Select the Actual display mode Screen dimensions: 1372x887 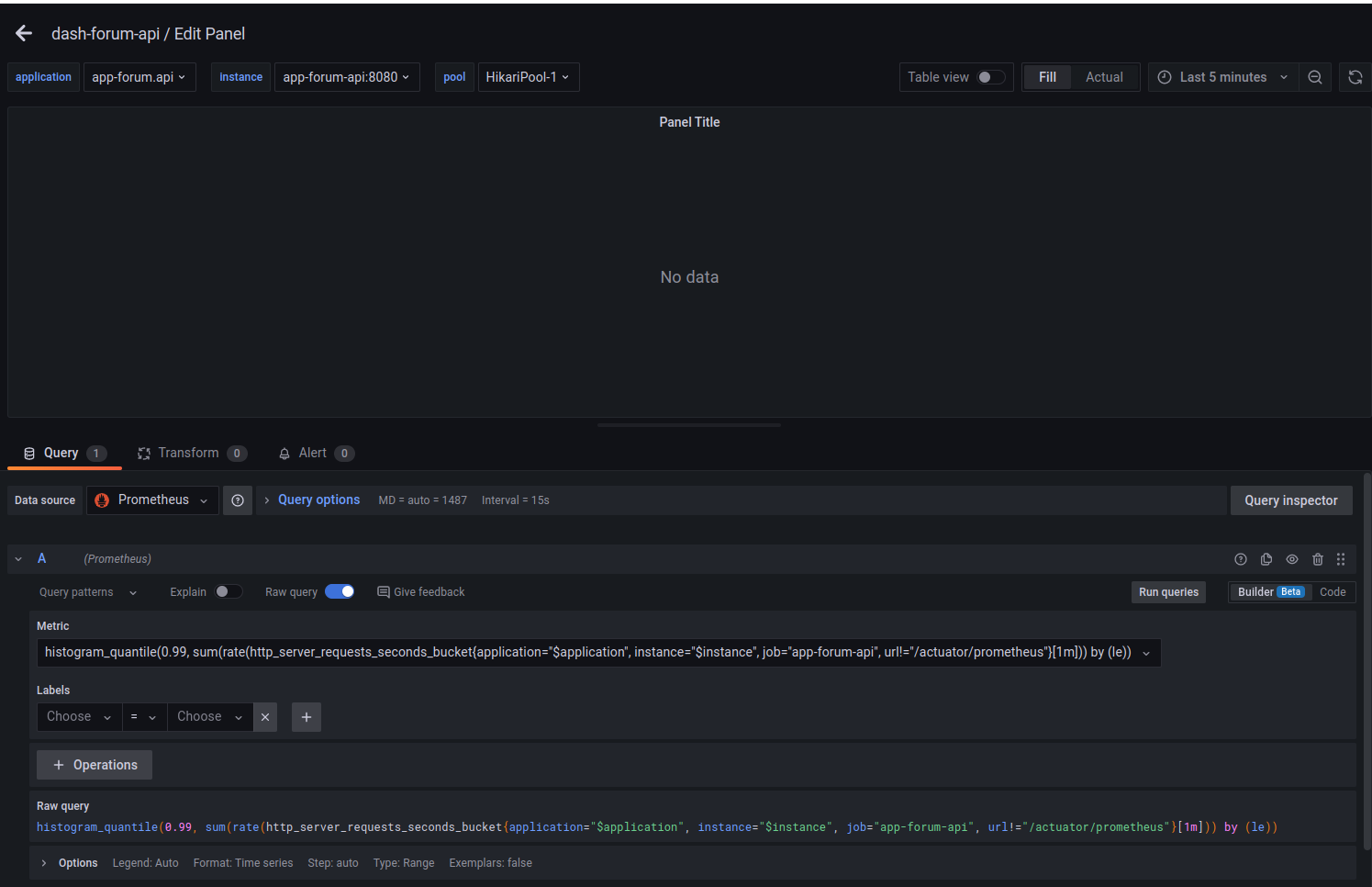click(x=1104, y=77)
